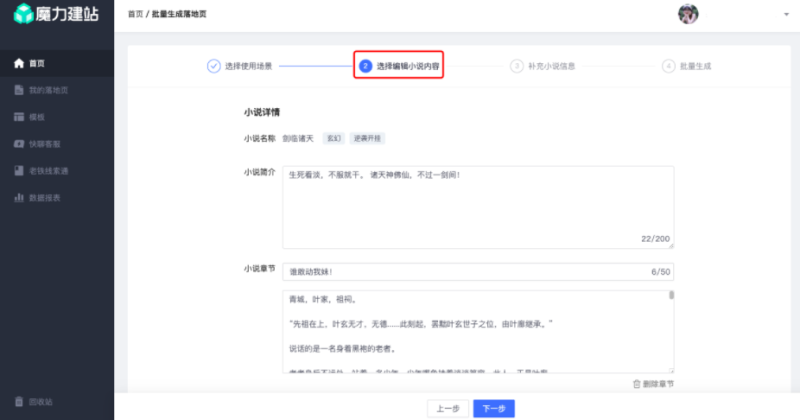The width and height of the screenshot is (800, 420).
Task: Click the 删除章节 link
Action: pos(653,384)
